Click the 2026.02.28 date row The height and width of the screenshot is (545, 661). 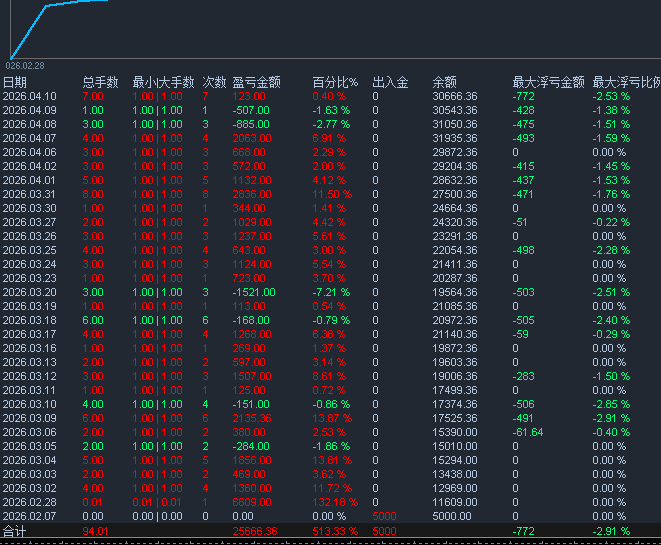click(30, 500)
